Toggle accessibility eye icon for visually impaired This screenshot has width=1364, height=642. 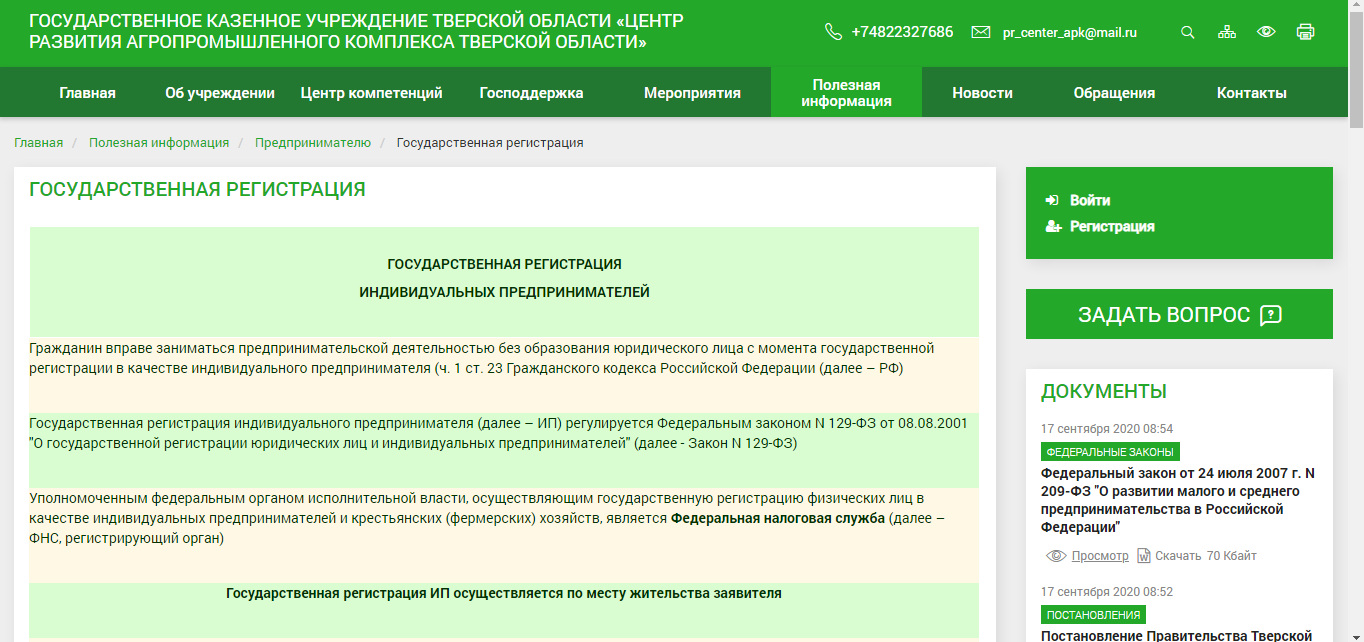(x=1266, y=32)
